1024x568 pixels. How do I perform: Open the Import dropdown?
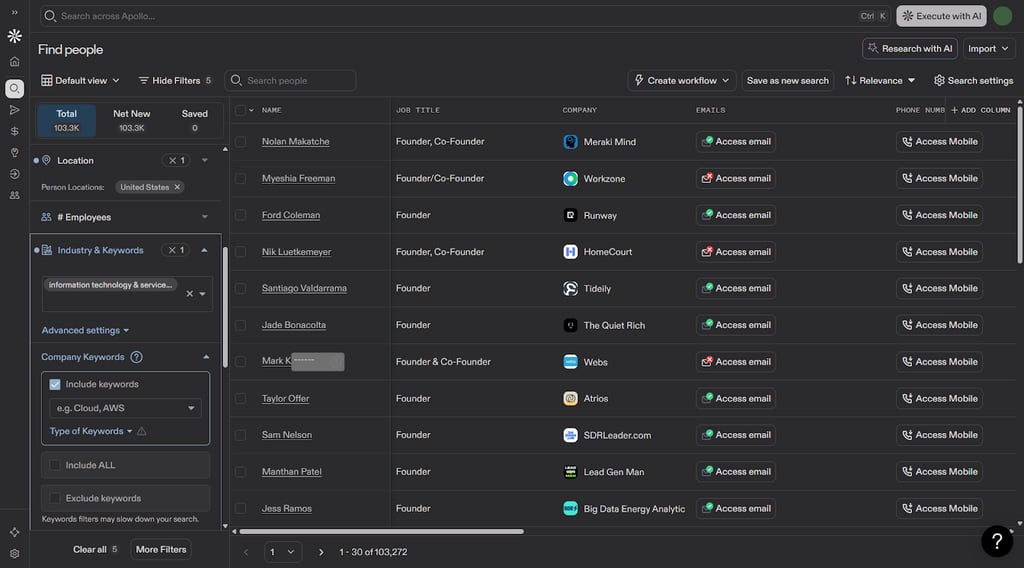[988, 48]
